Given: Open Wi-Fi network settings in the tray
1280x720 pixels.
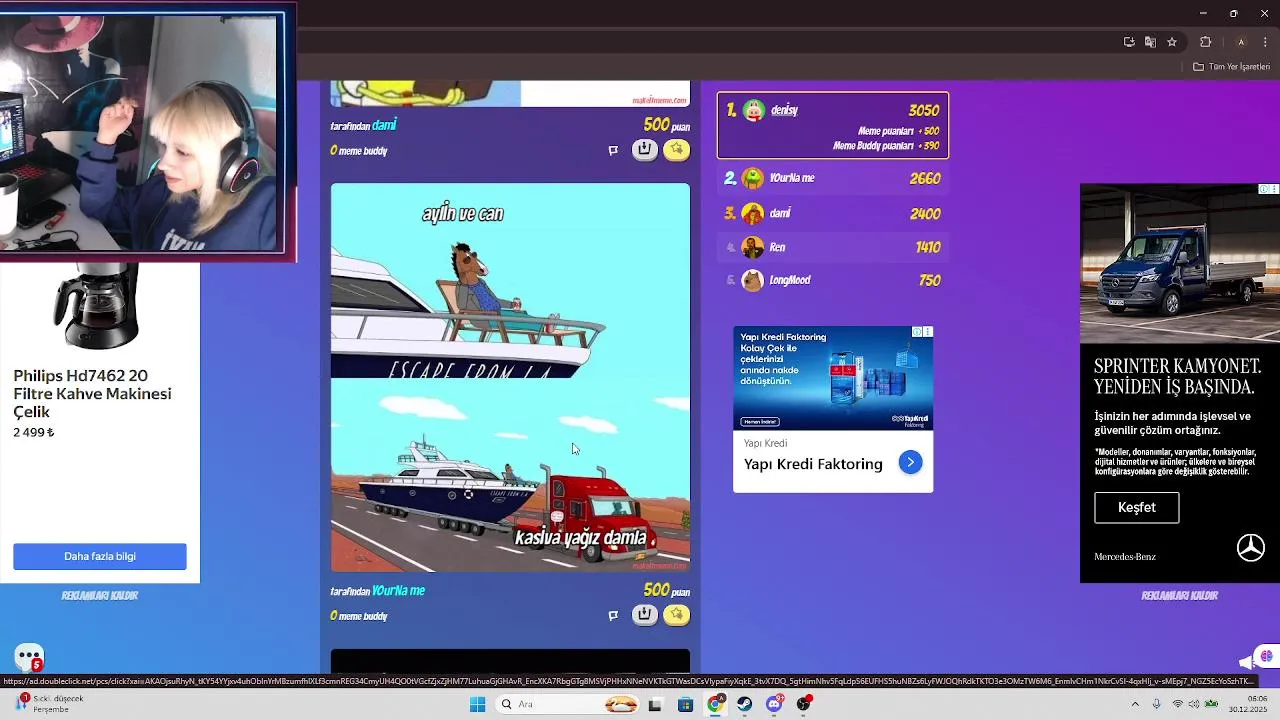Looking at the screenshot, I should 1178,704.
